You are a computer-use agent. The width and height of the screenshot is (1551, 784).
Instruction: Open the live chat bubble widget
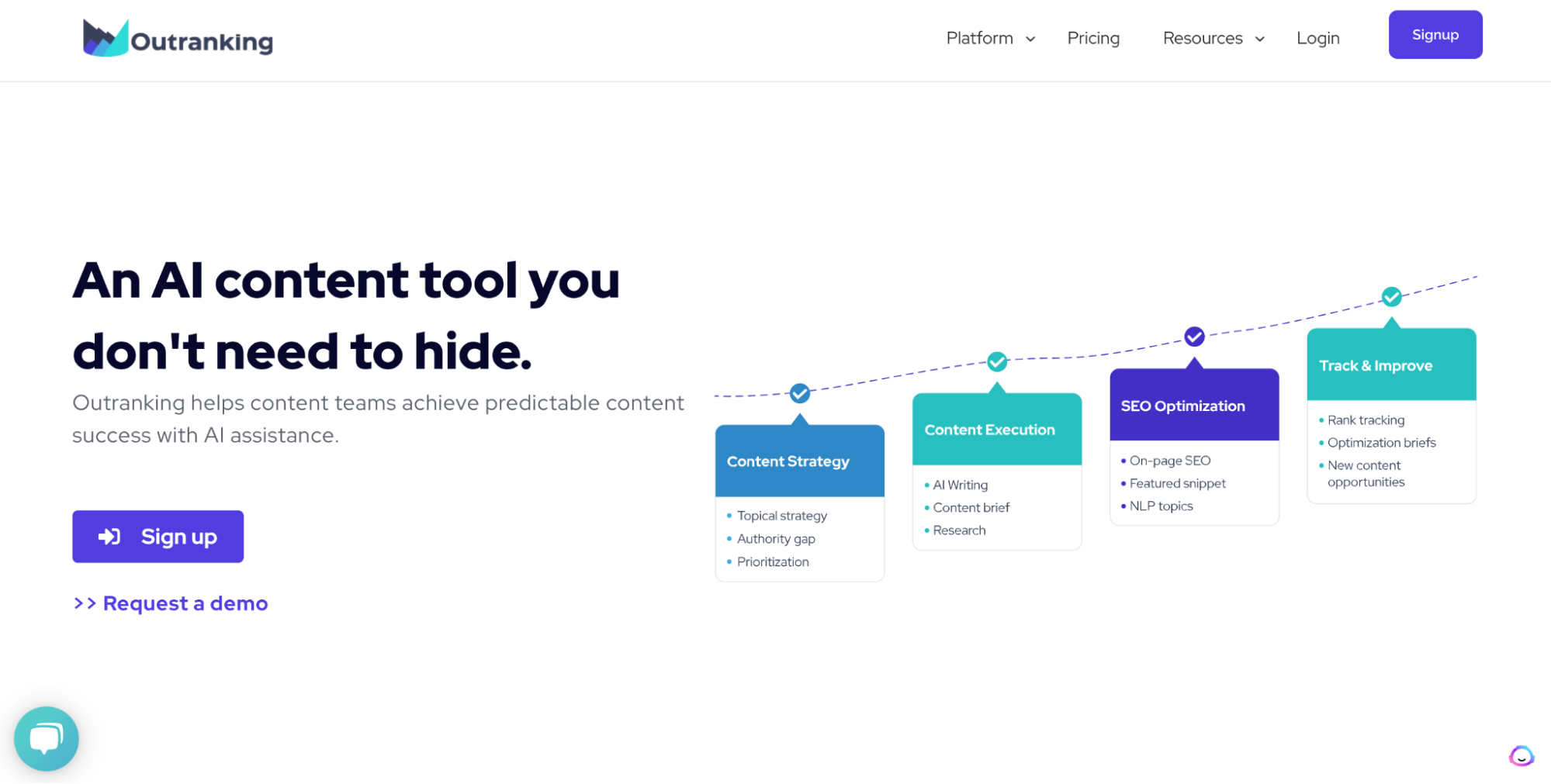(47, 738)
